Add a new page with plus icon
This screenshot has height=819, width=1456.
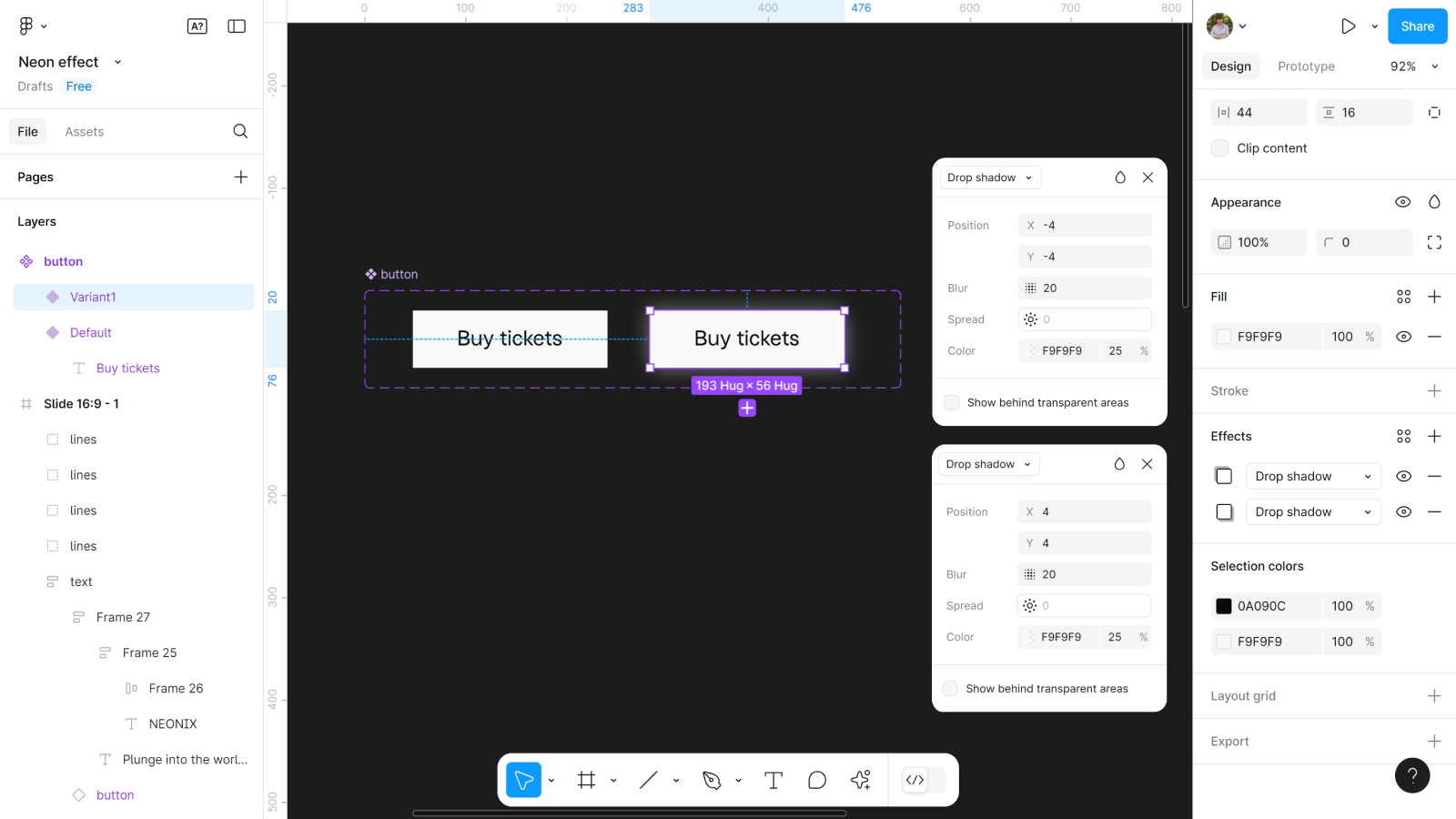(240, 177)
